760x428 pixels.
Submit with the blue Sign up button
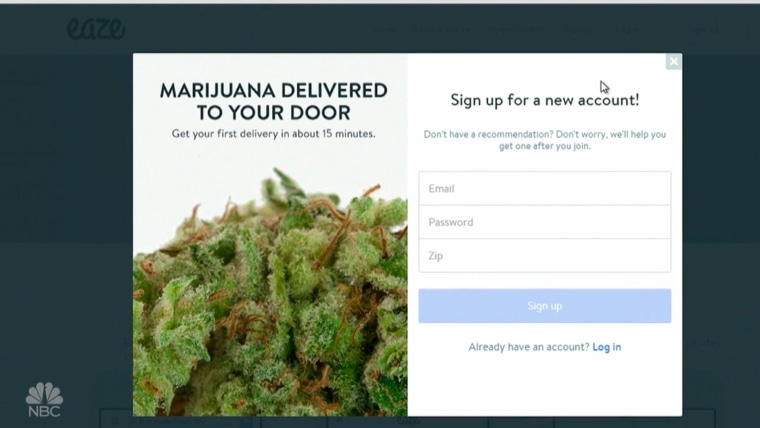[545, 306]
